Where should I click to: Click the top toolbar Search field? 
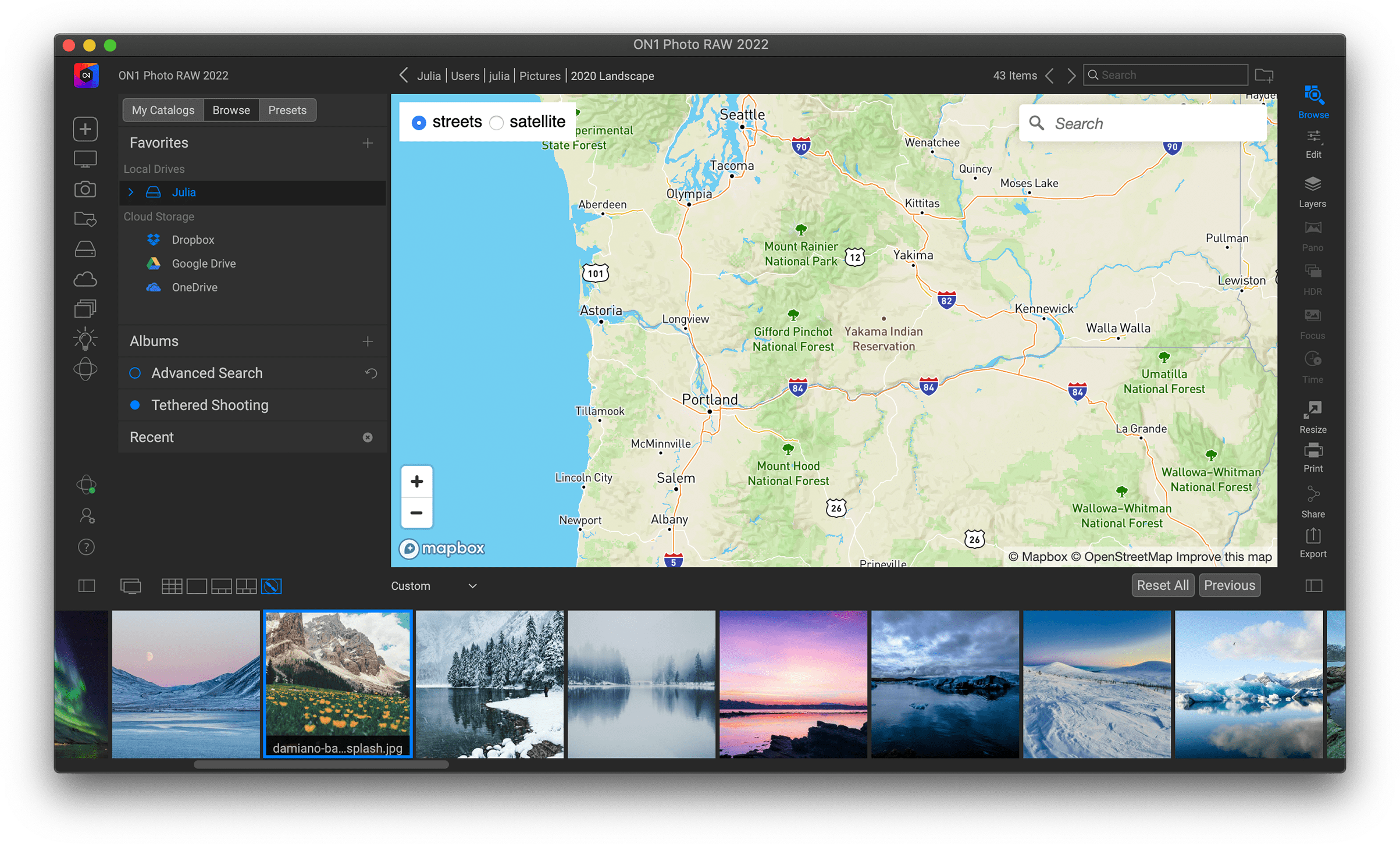tap(1165, 75)
